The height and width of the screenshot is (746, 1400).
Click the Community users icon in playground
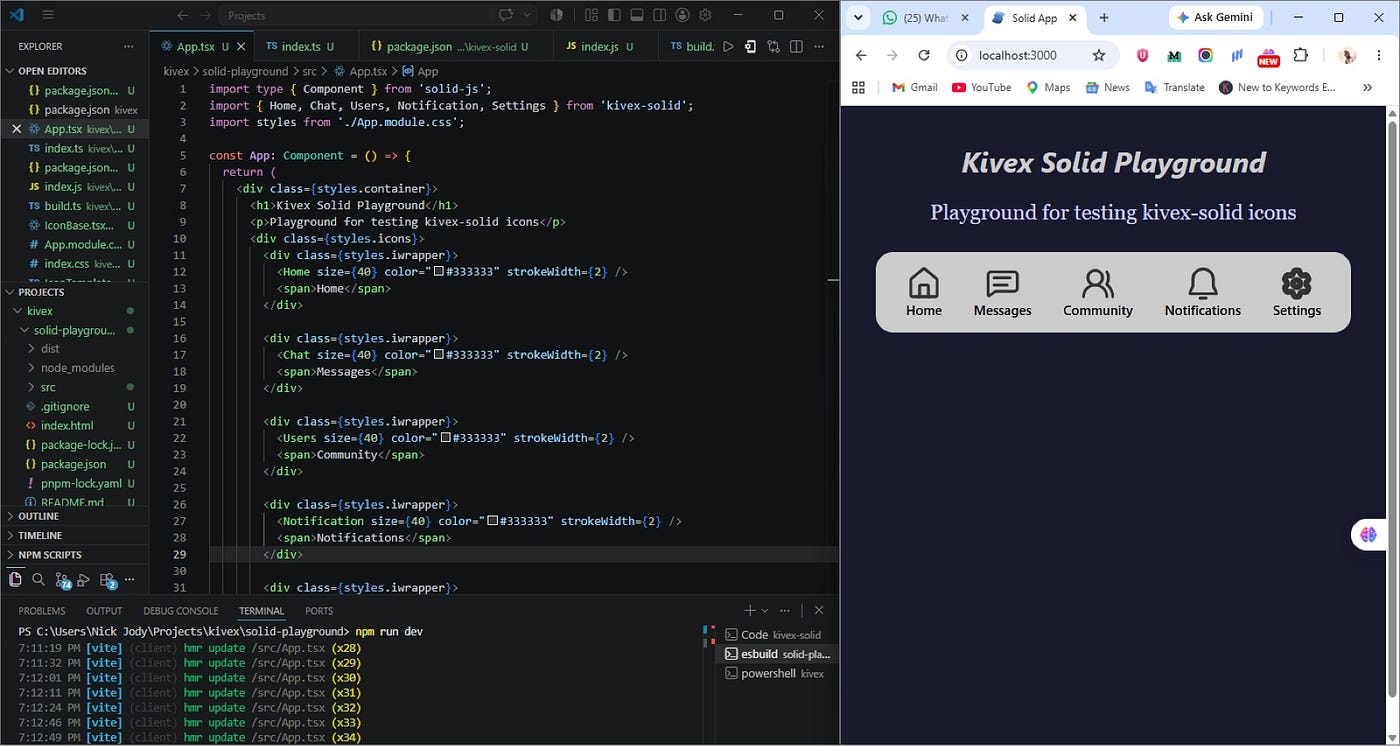[1098, 284]
